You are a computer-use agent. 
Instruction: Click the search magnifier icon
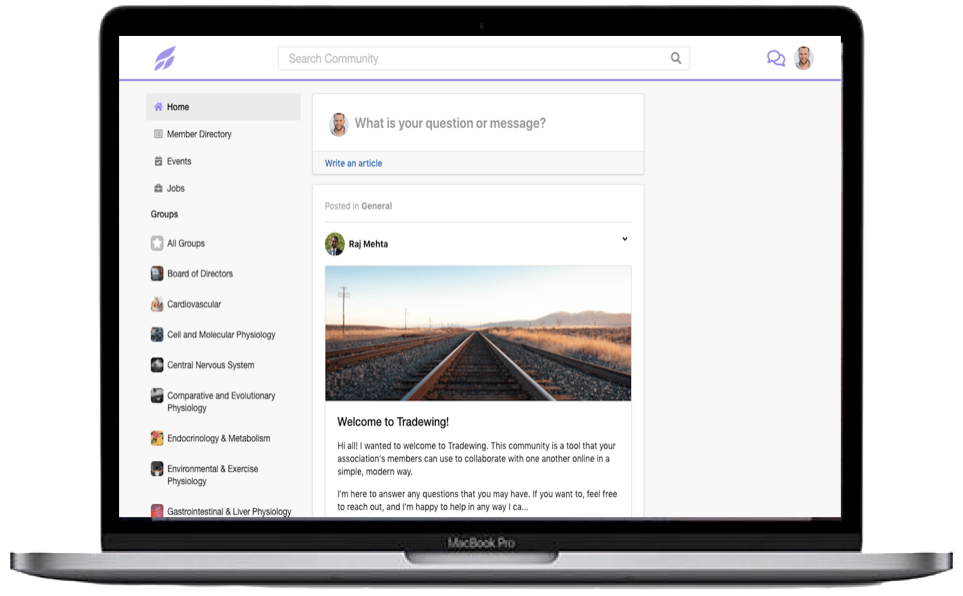[x=676, y=58]
